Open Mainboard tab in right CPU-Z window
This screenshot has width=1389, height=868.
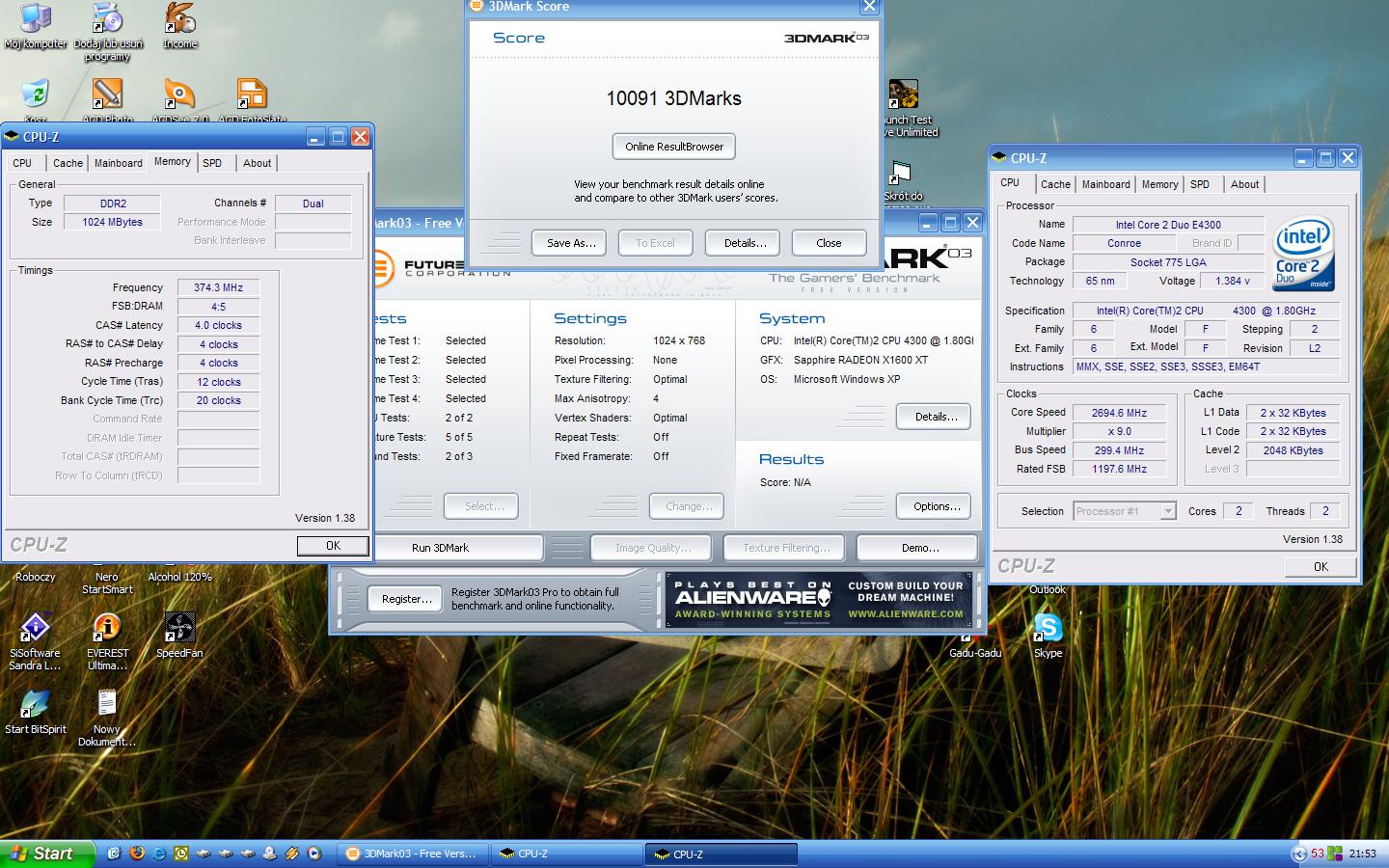[x=1105, y=184]
